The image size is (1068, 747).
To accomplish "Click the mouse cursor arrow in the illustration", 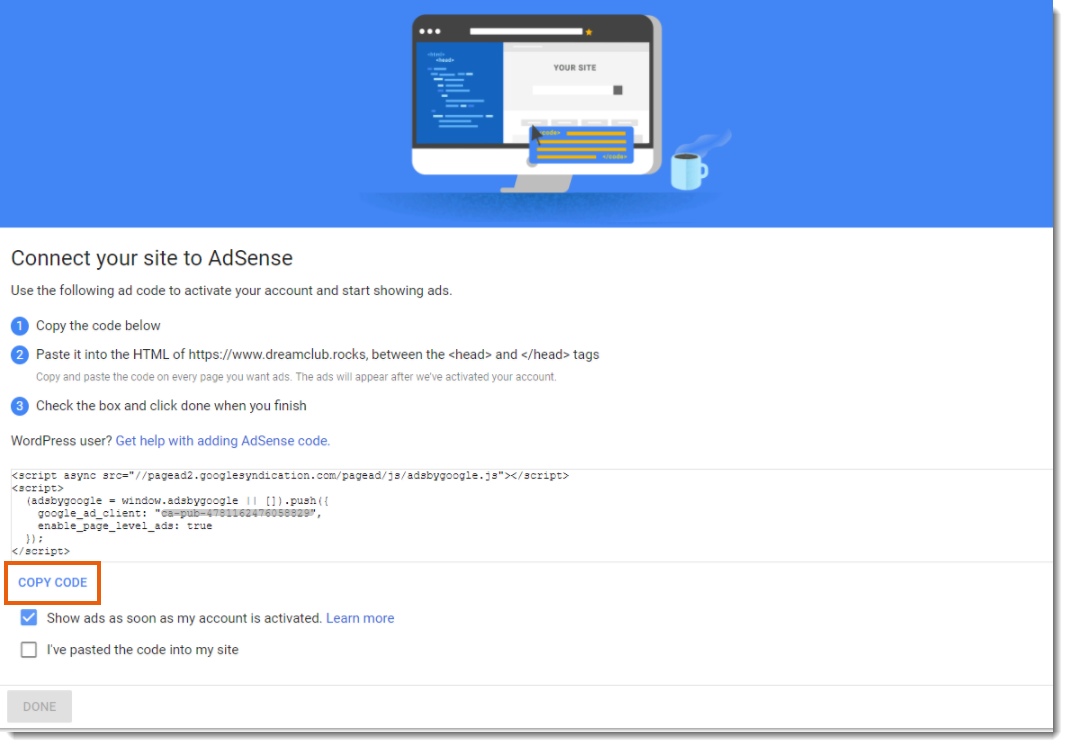I will pos(537,134).
